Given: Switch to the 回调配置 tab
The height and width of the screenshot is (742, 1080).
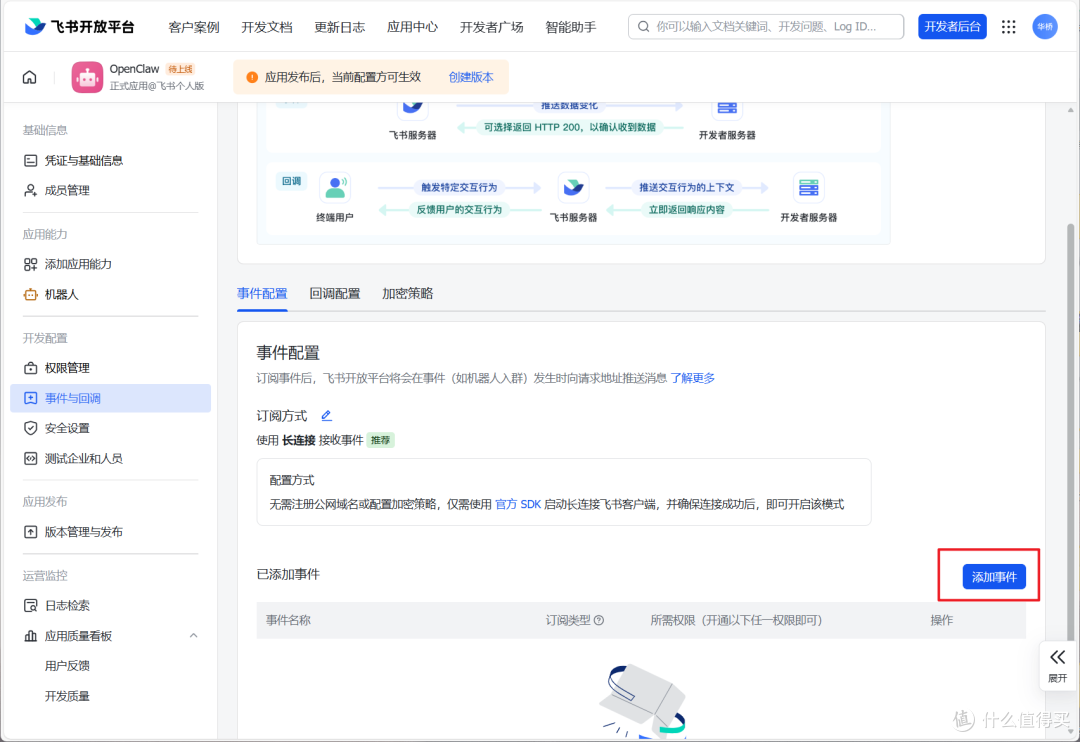Looking at the screenshot, I should [x=335, y=293].
